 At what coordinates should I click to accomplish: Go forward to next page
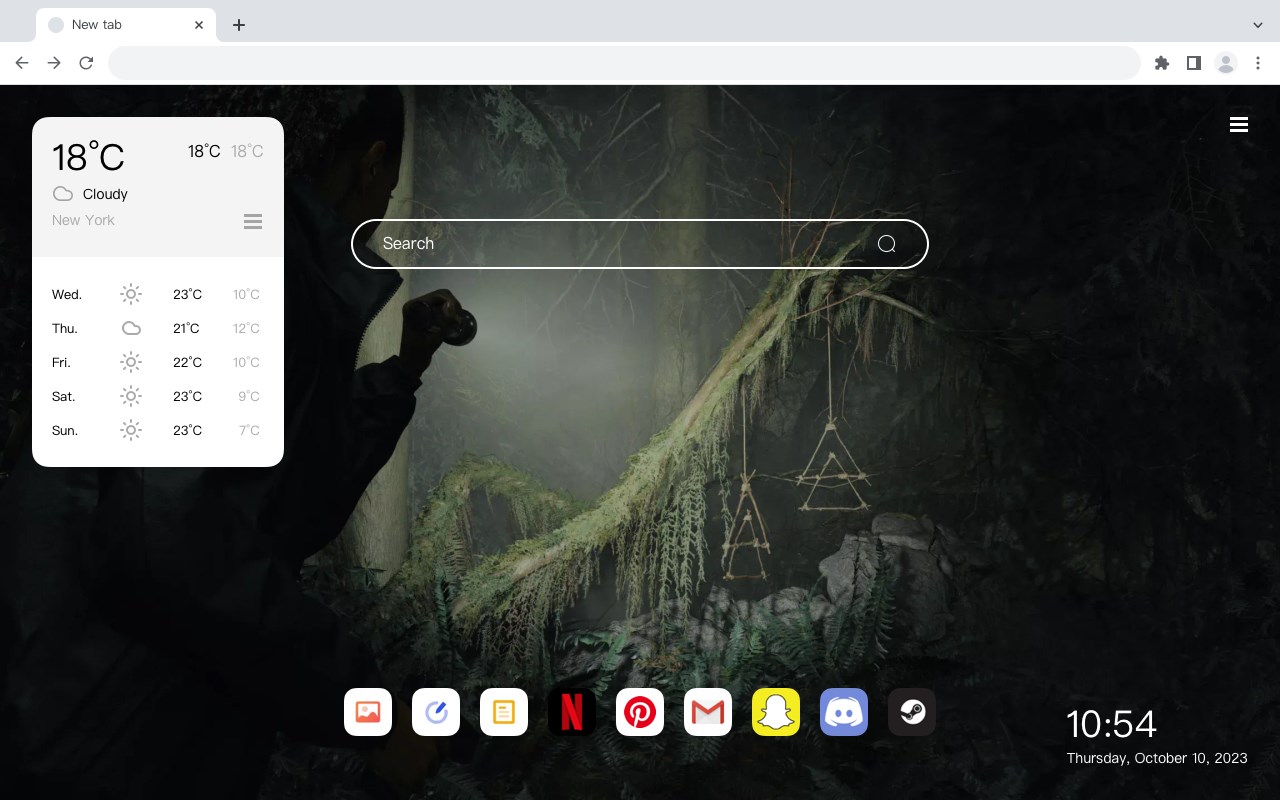point(54,63)
